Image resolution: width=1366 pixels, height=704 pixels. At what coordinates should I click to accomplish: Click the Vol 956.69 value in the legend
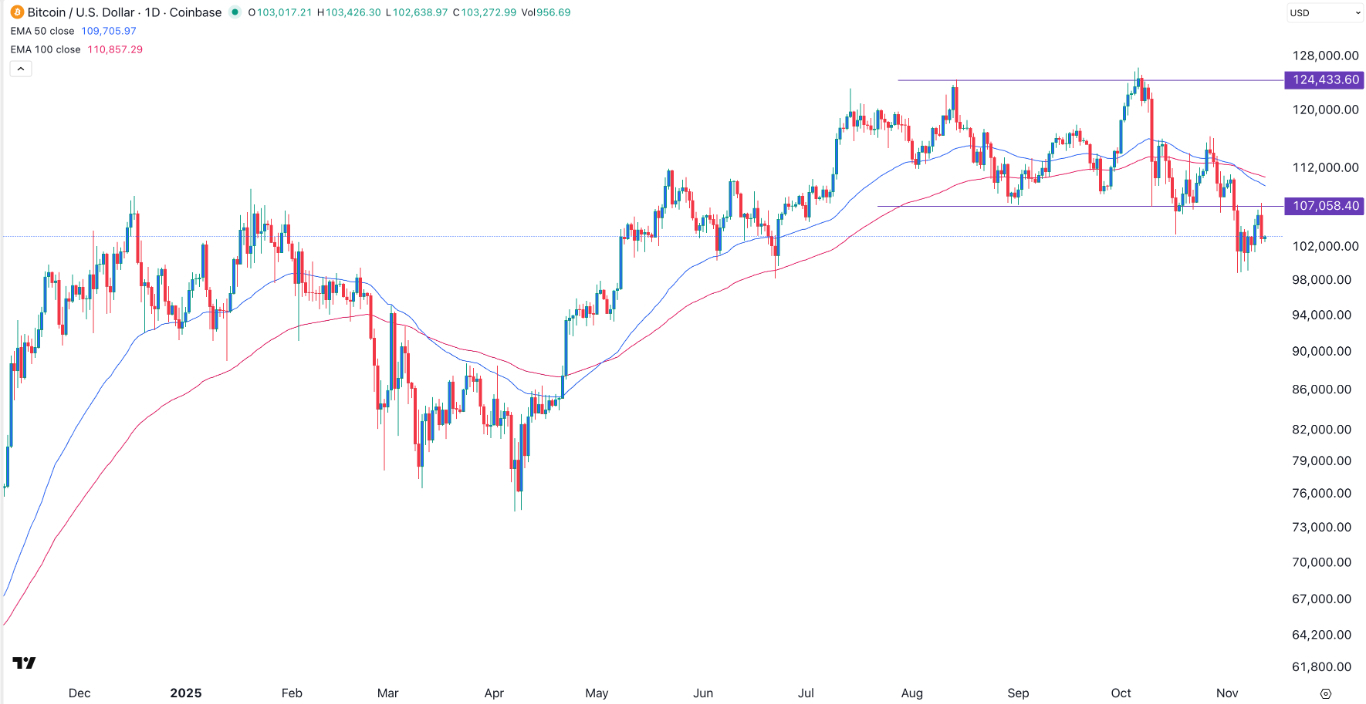[x=546, y=13]
